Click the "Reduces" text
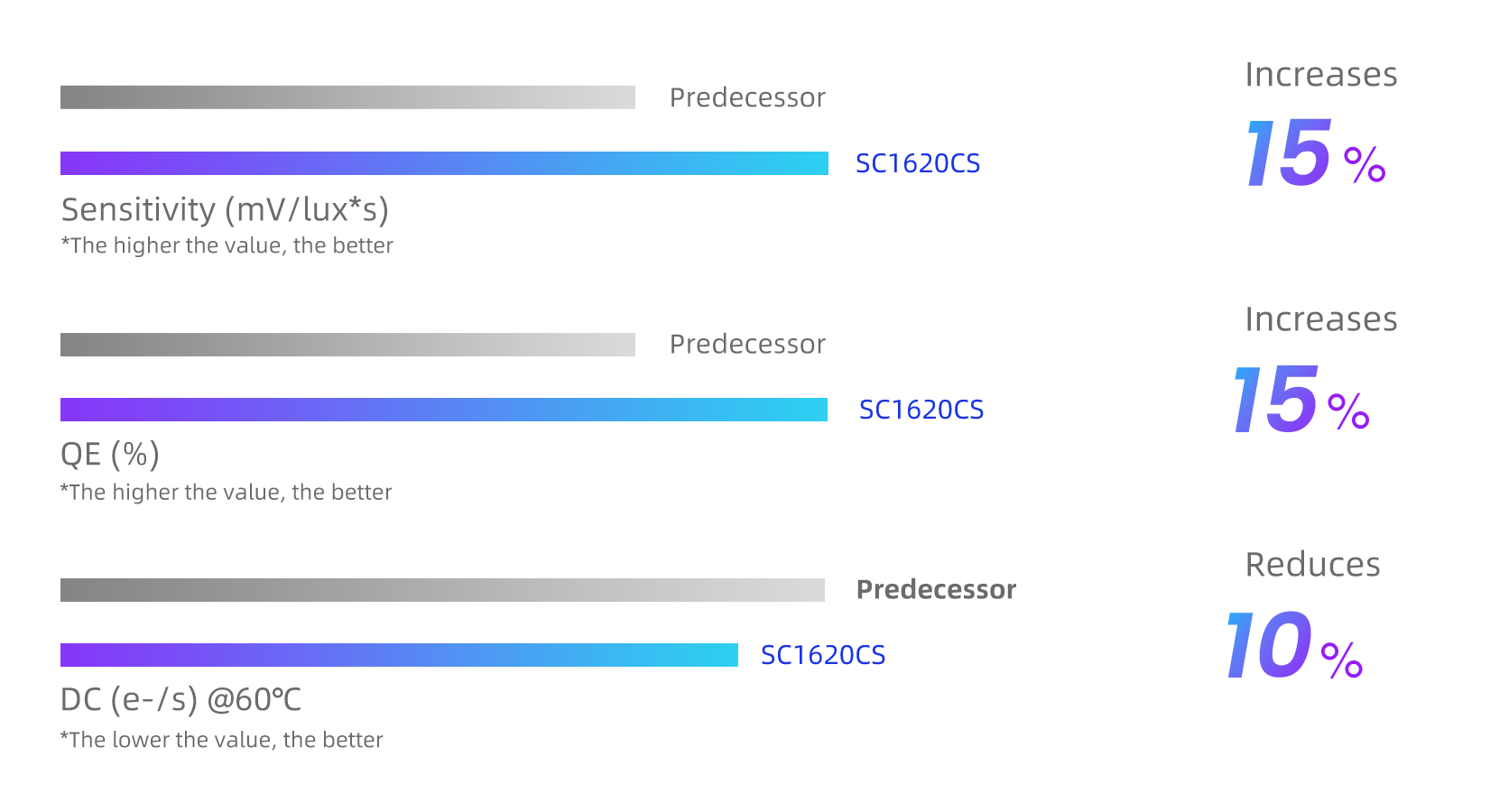The image size is (1490, 812). [x=1312, y=565]
